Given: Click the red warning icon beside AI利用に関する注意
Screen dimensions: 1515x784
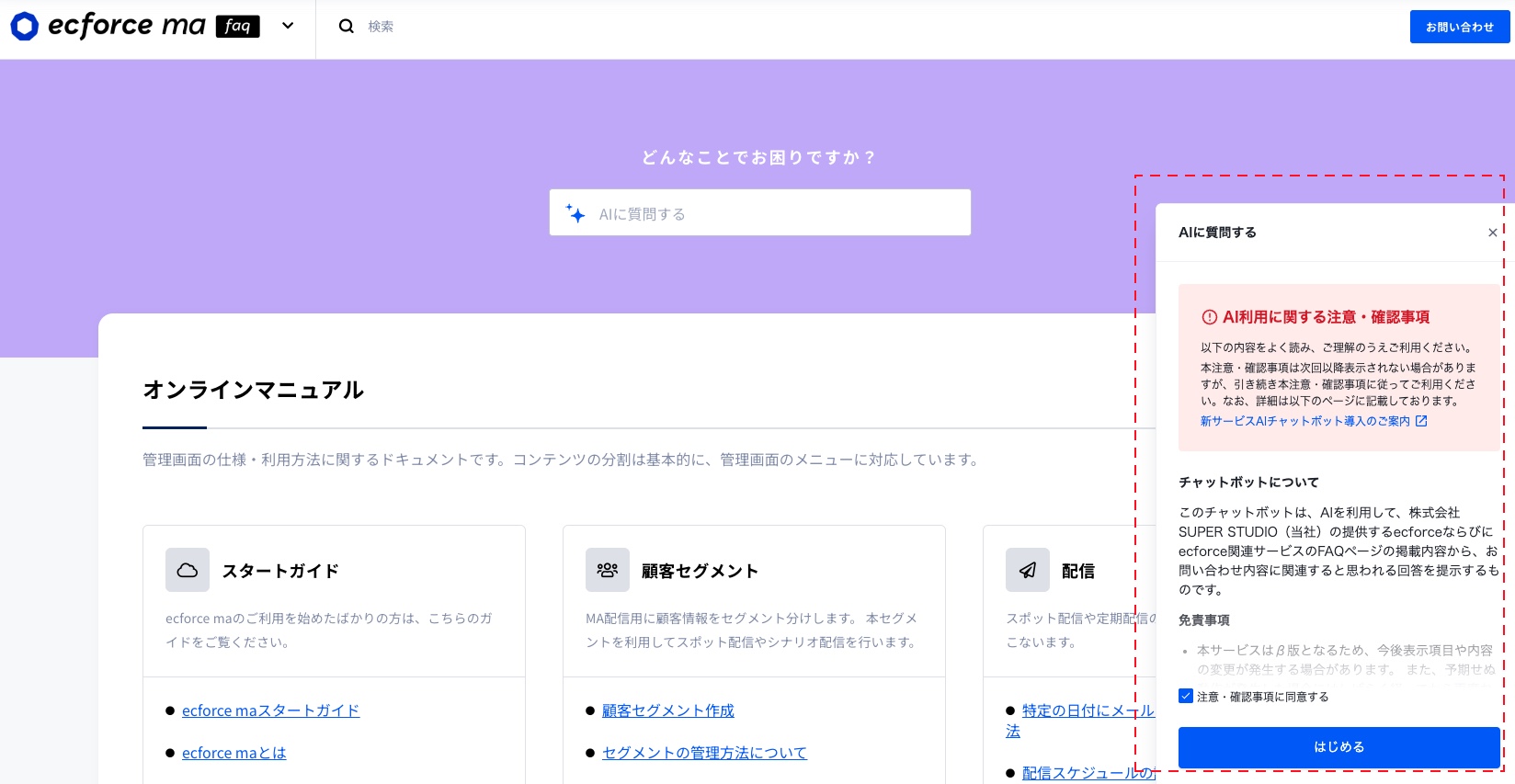Looking at the screenshot, I should click(x=1210, y=317).
